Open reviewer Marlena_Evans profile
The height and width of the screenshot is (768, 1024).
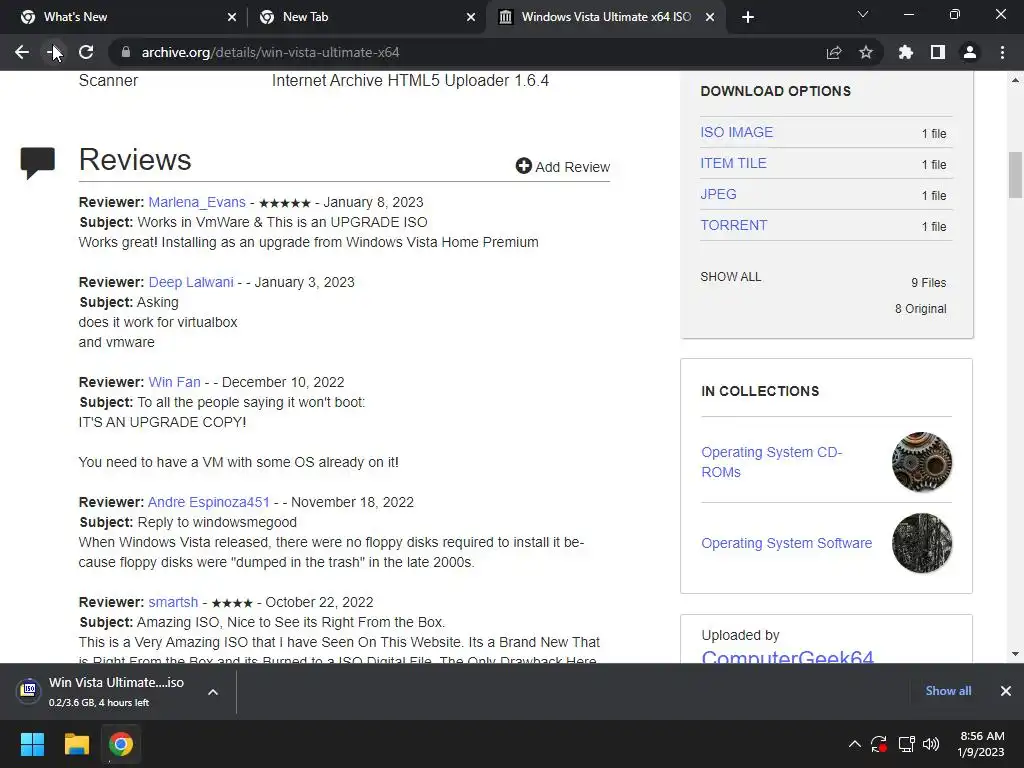(x=197, y=202)
